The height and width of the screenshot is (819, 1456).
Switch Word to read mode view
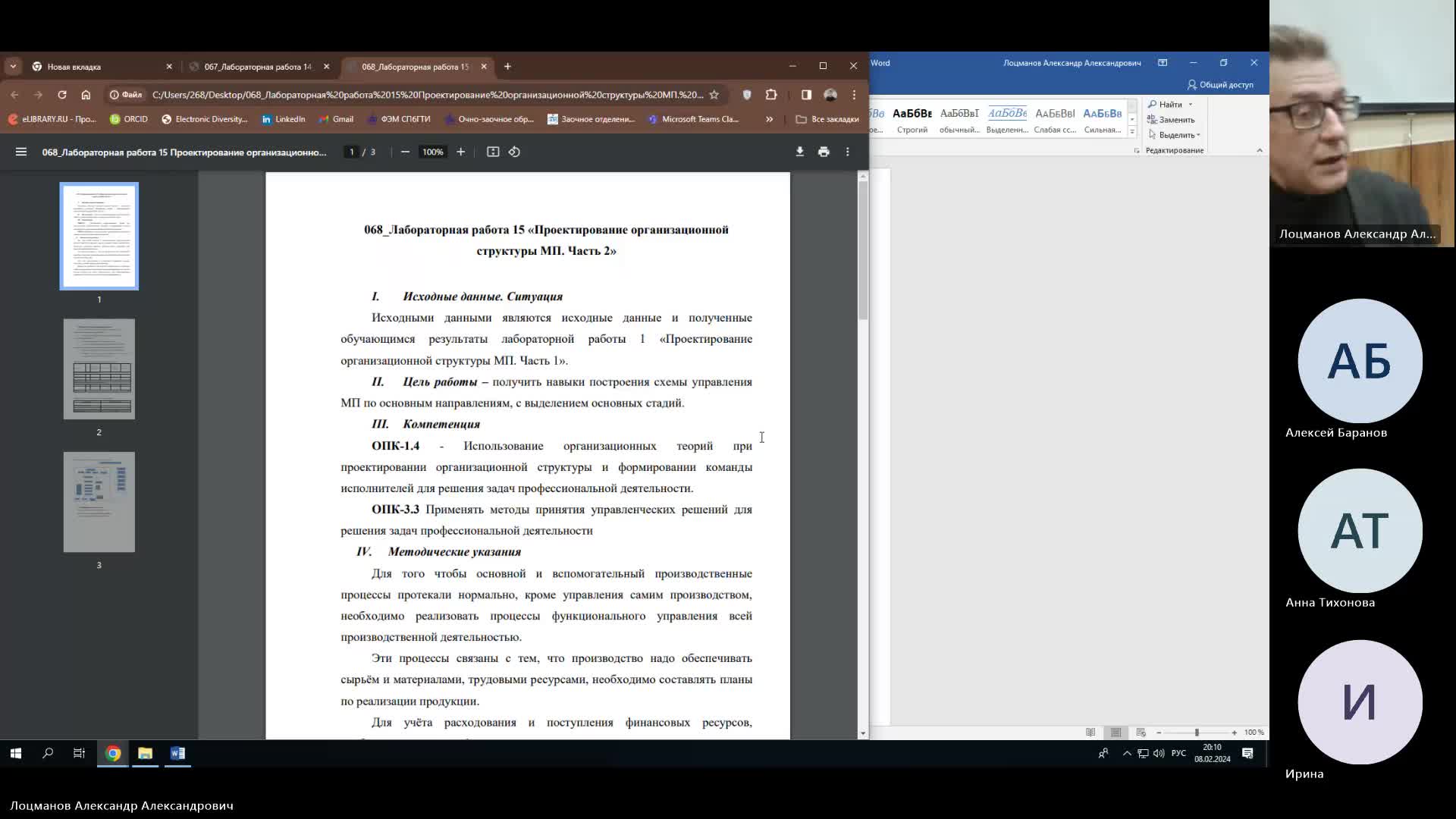coord(1090,733)
